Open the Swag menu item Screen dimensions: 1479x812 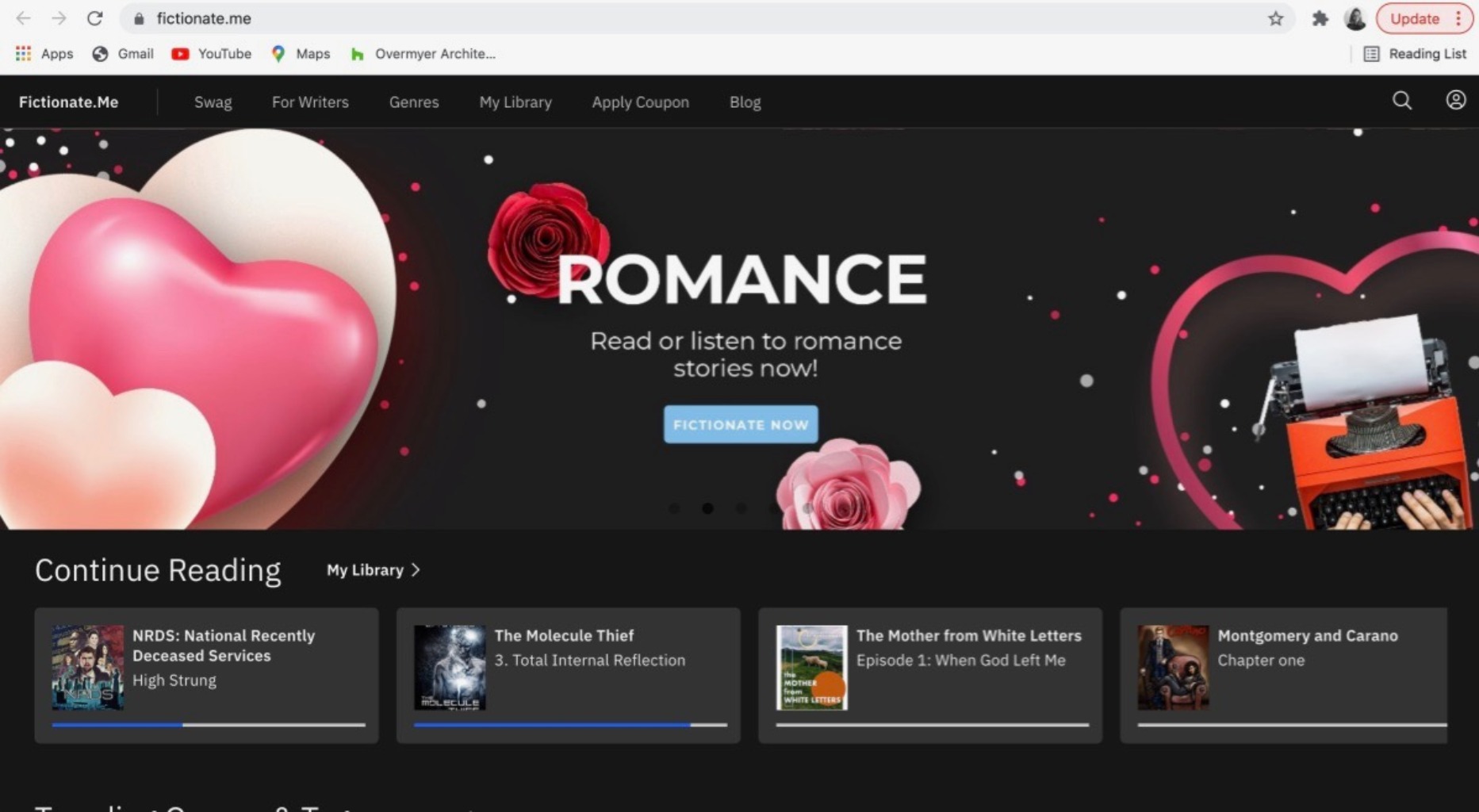213,101
